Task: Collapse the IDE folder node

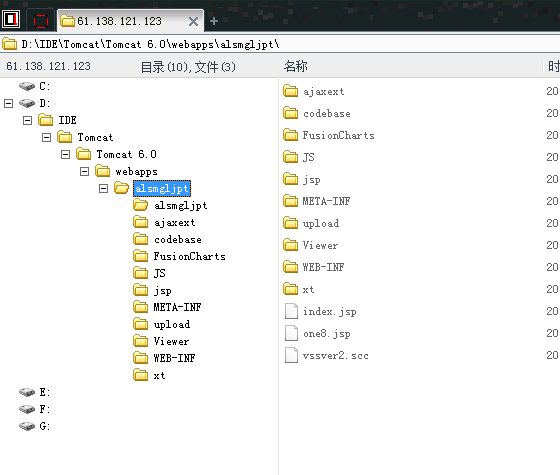Action: tap(27, 120)
